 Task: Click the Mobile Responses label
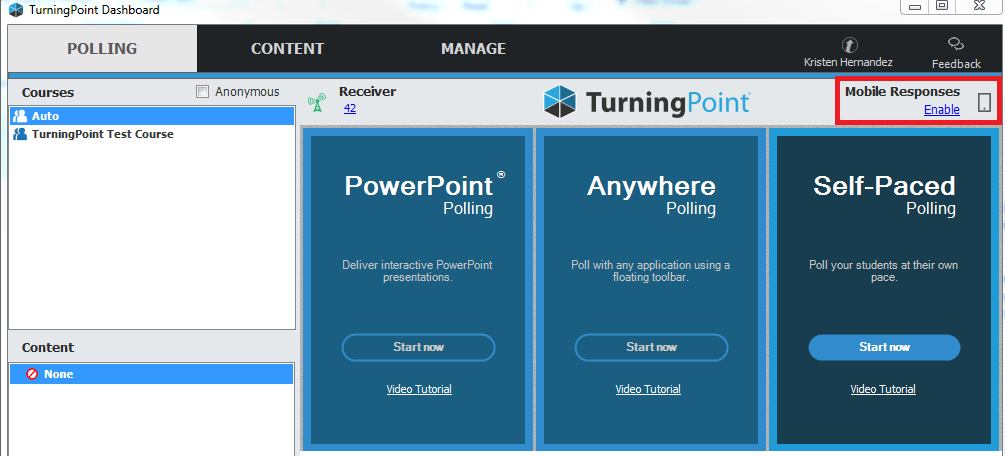coord(902,91)
